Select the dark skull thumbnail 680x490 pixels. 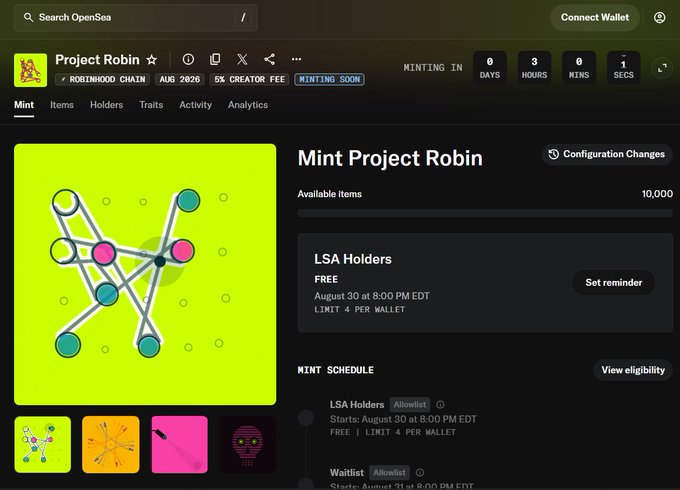coord(248,444)
